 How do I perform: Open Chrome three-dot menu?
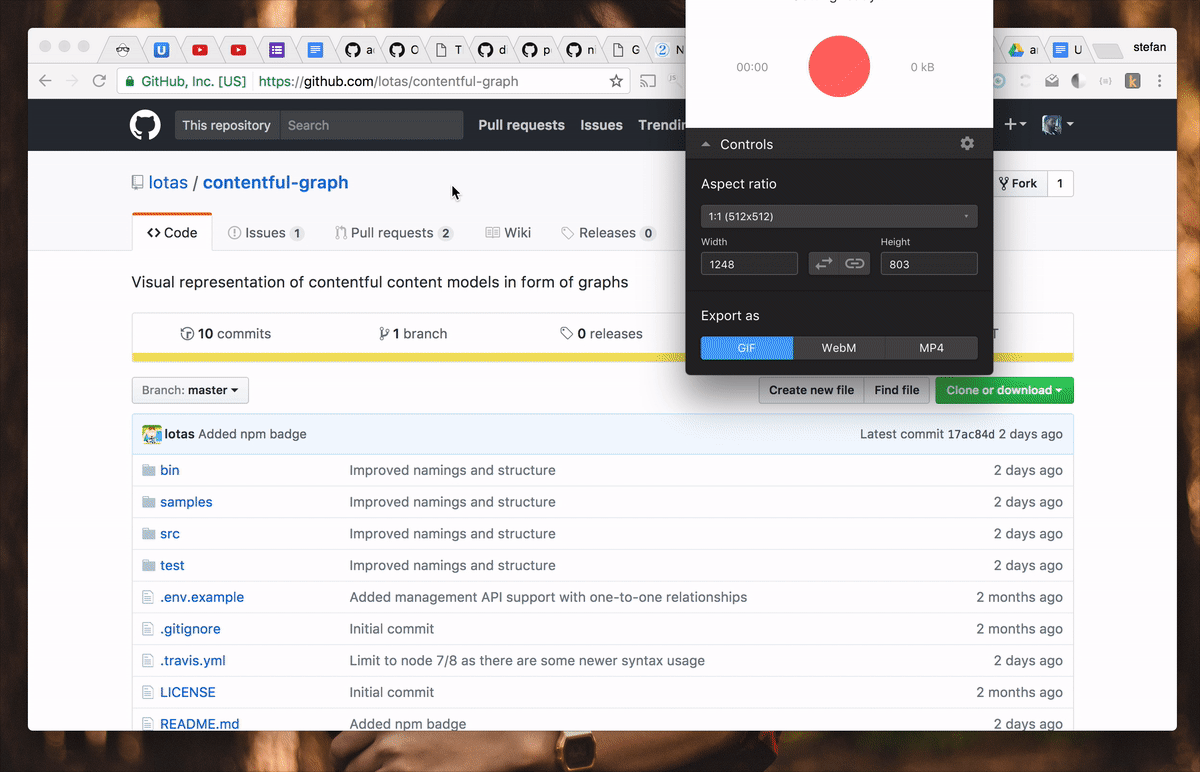click(1160, 81)
